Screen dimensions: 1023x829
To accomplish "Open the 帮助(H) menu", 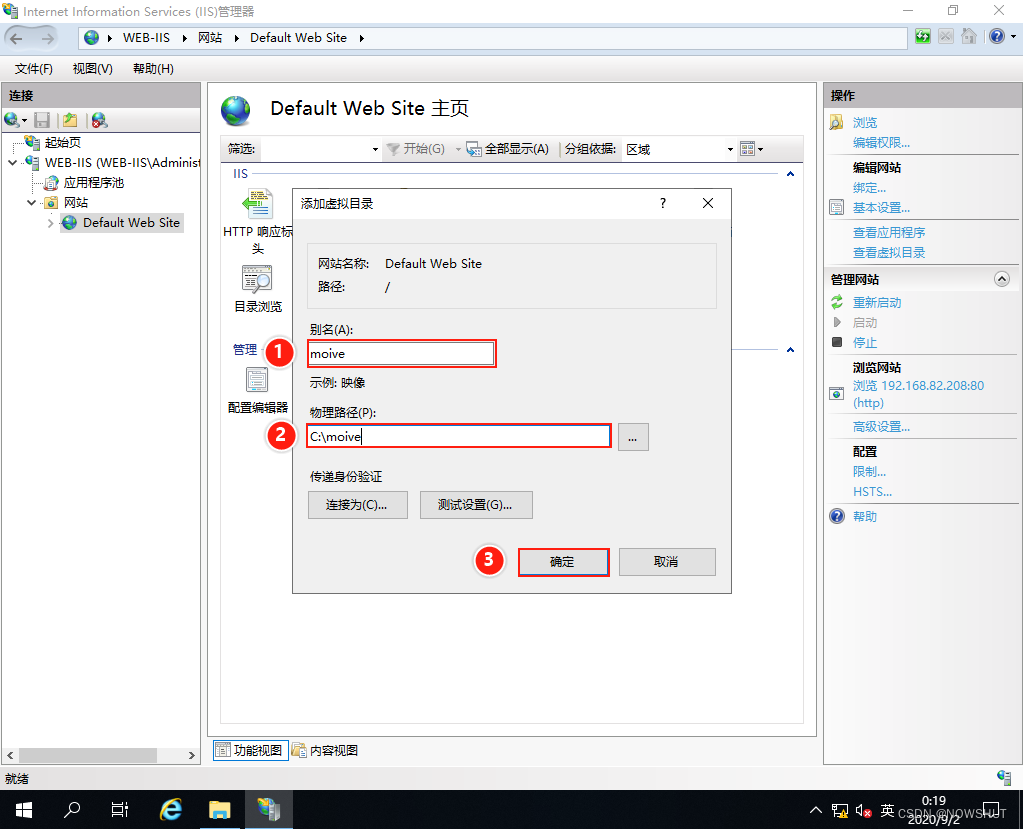I will coord(153,68).
